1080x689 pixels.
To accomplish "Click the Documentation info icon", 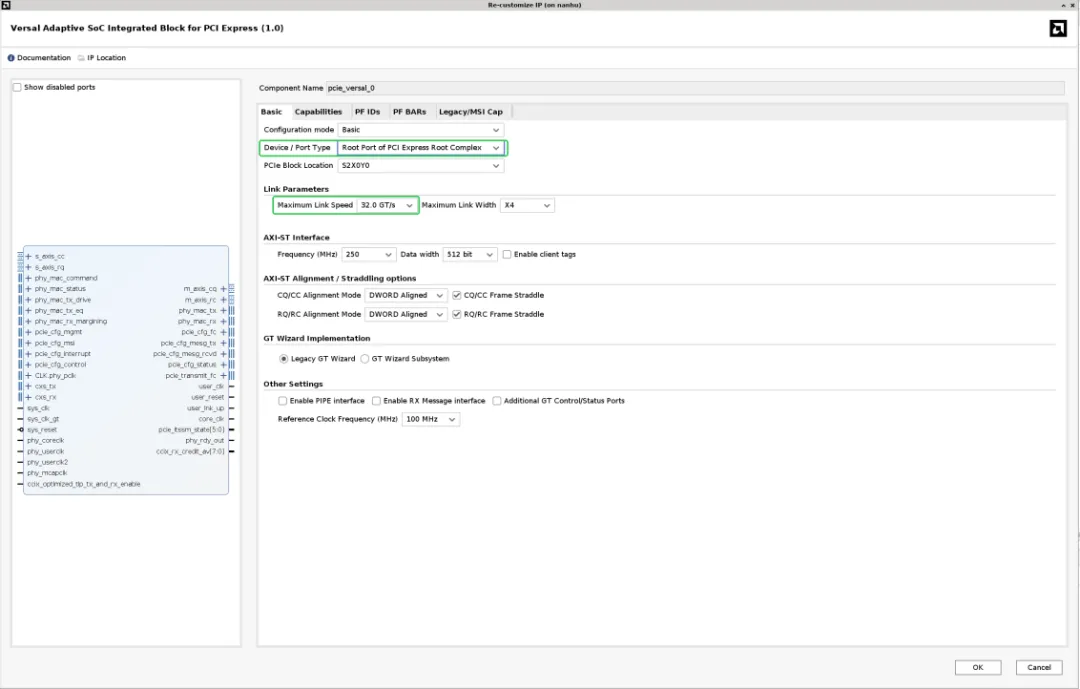I will pyautogui.click(x=11, y=58).
